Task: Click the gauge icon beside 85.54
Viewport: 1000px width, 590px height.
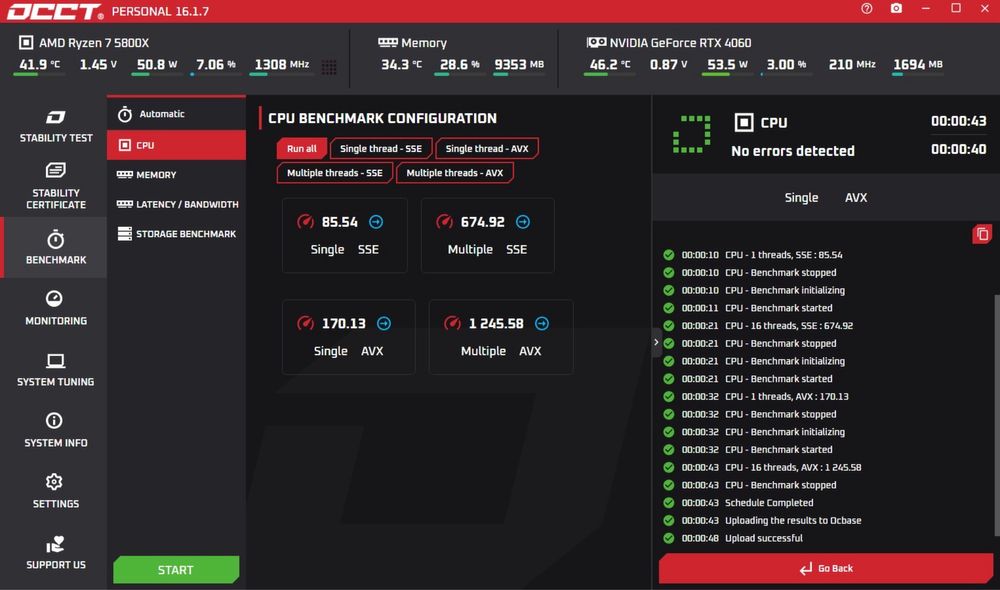Action: point(305,221)
